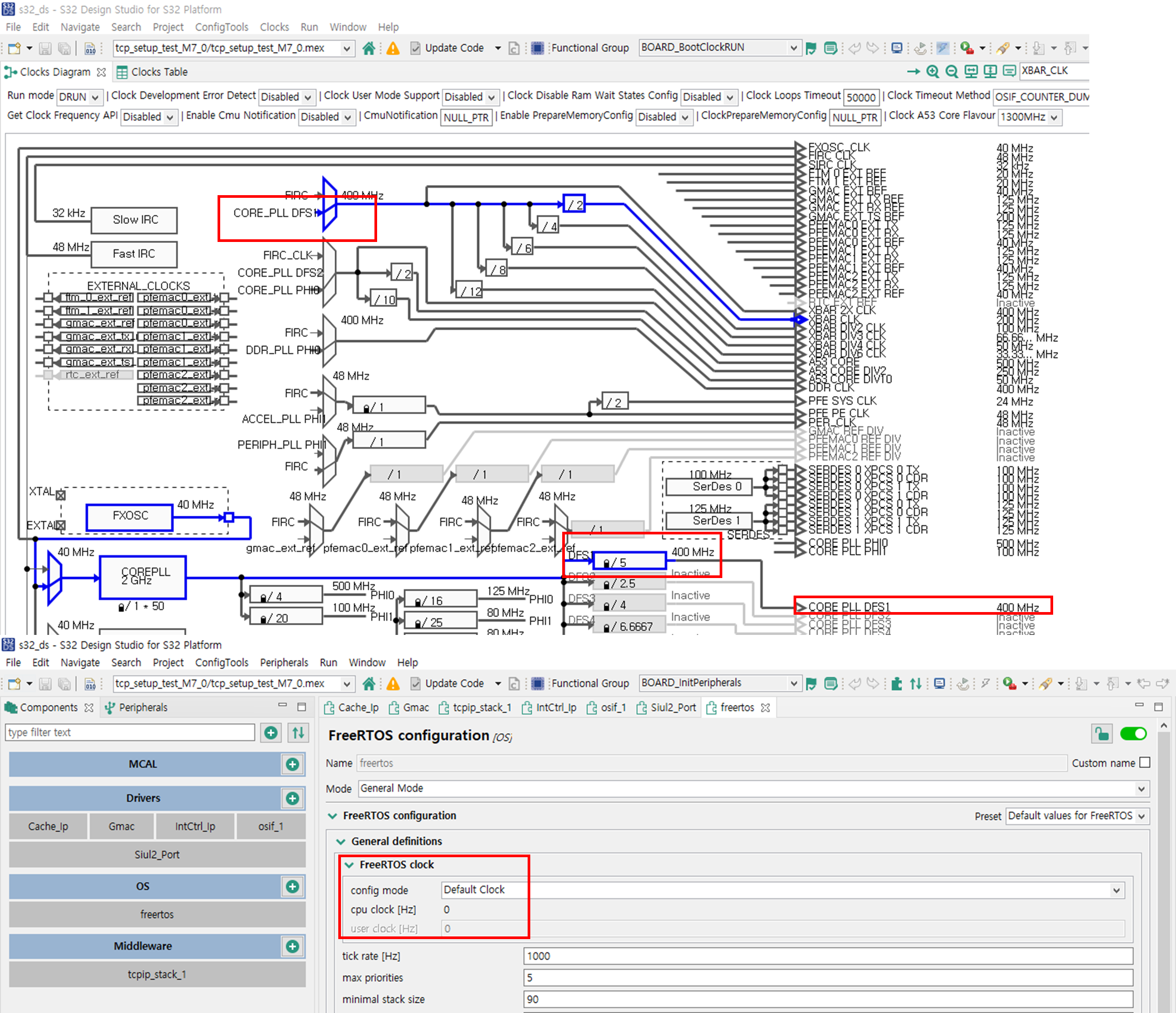Select the COREPLL 2 GHz block
This screenshot has width=1176, height=1013.
pyautogui.click(x=143, y=577)
